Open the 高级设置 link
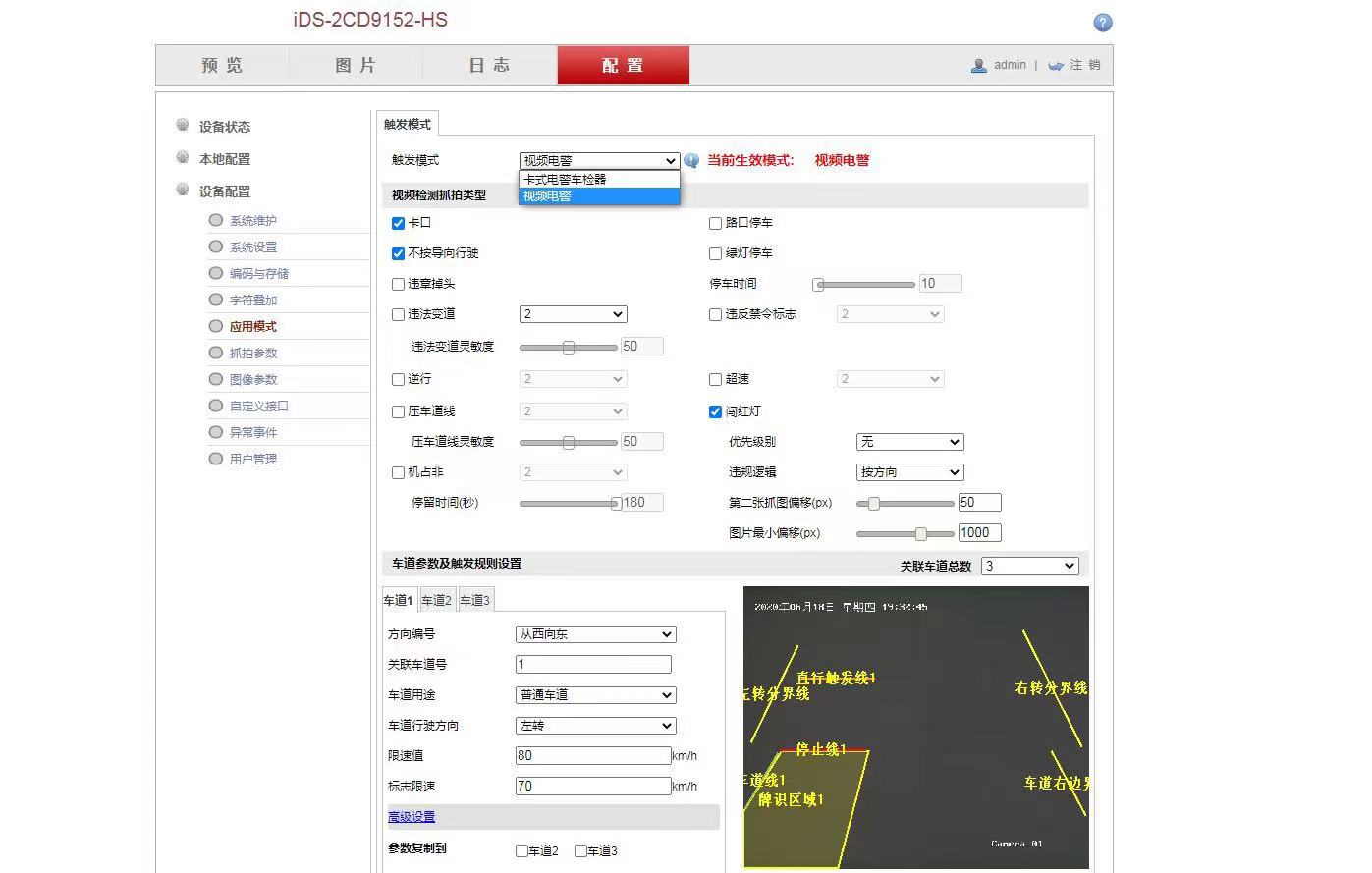Screen dimensions: 1372x873 [x=412, y=817]
